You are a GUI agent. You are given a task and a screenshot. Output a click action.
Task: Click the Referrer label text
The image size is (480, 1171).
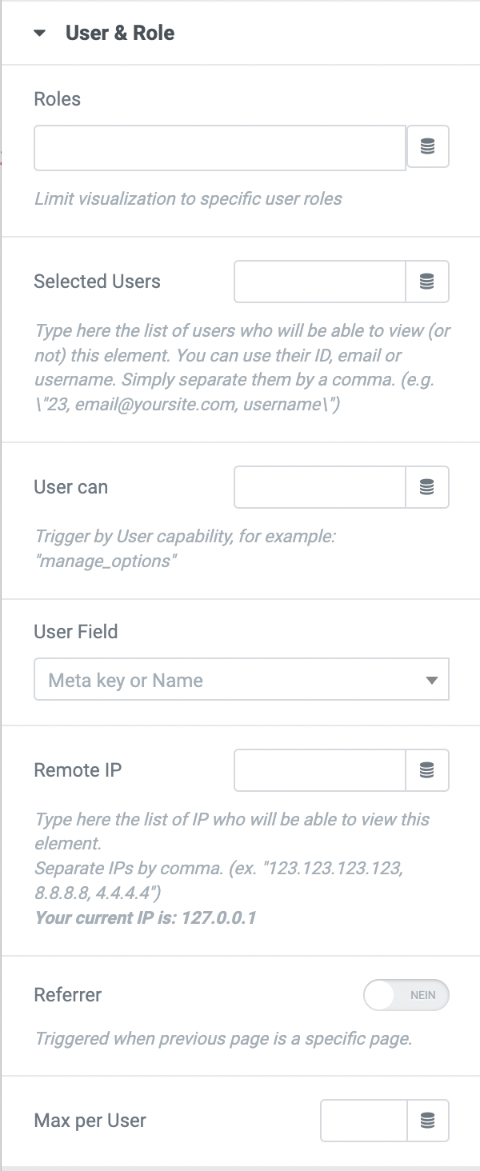(x=67, y=995)
